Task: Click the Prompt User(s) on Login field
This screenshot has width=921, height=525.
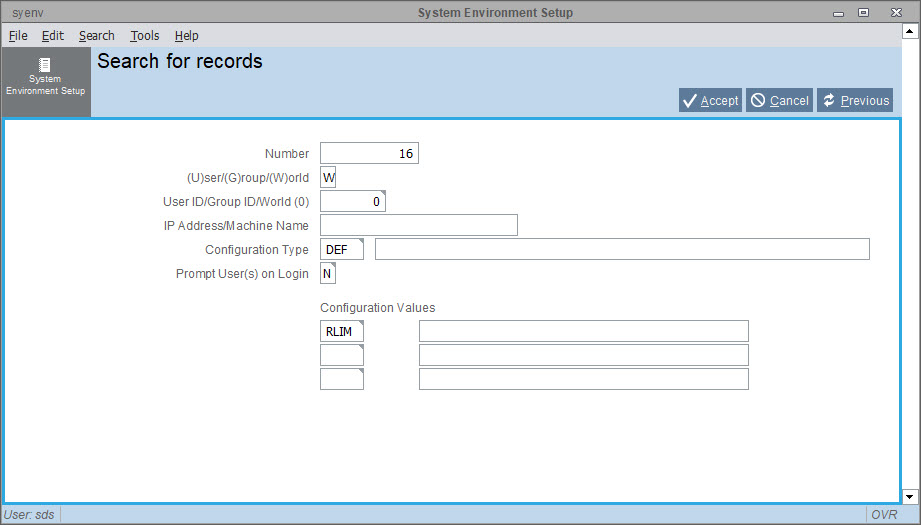Action: coord(328,274)
